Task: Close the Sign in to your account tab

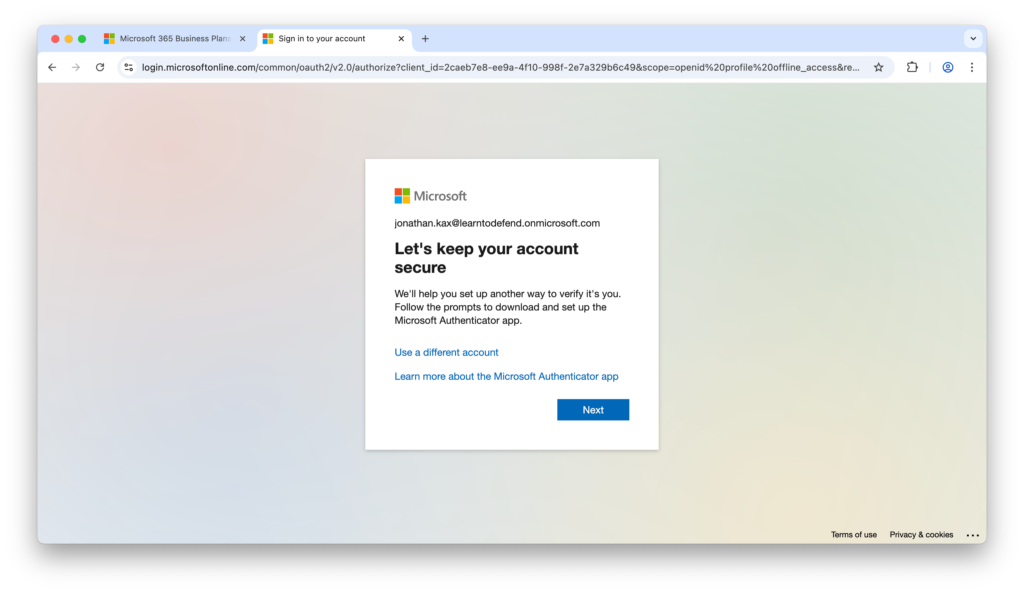Action: tap(402, 39)
